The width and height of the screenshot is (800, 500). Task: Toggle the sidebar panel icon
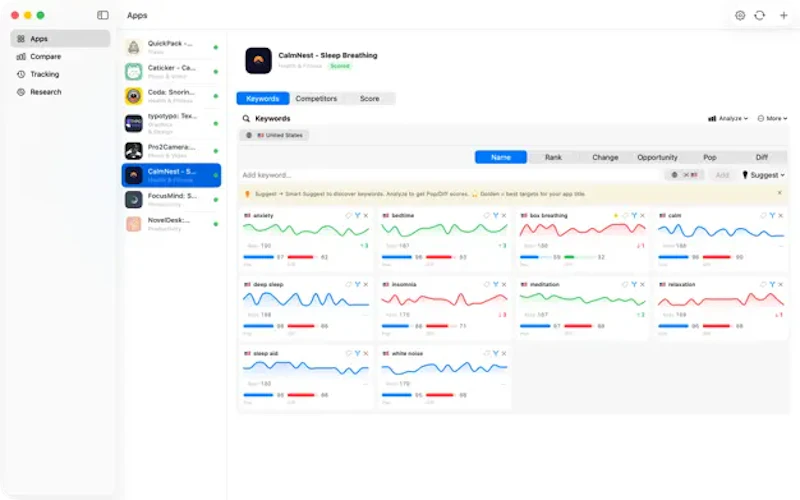tap(103, 15)
